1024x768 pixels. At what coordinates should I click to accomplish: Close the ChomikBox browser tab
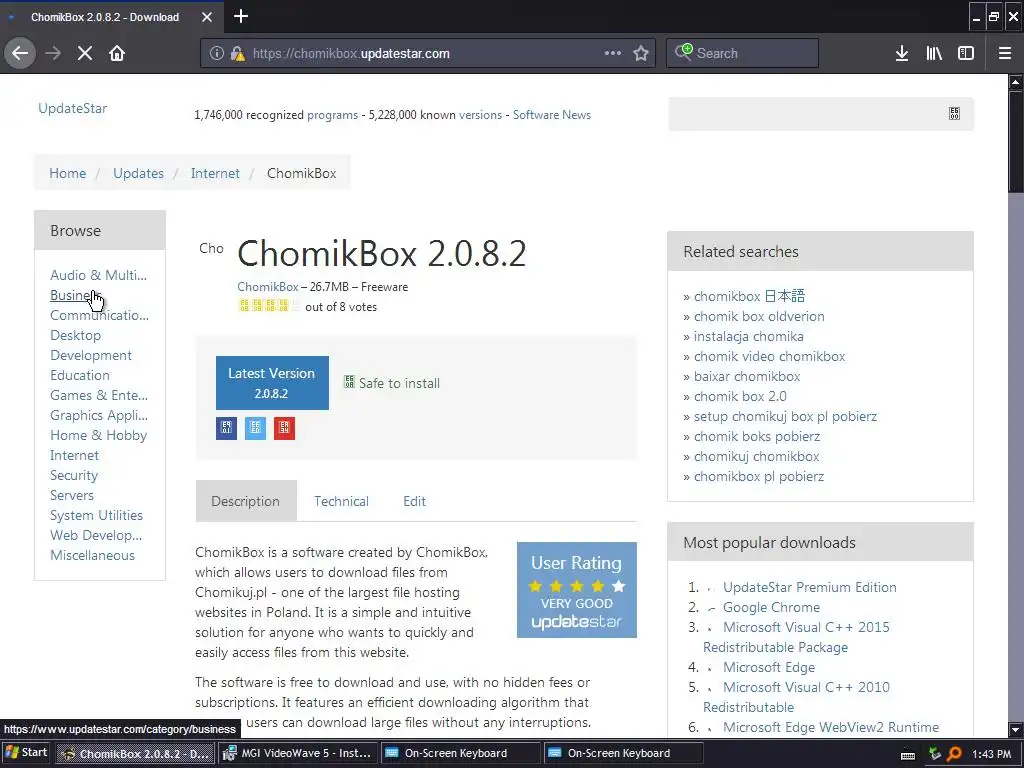point(206,17)
